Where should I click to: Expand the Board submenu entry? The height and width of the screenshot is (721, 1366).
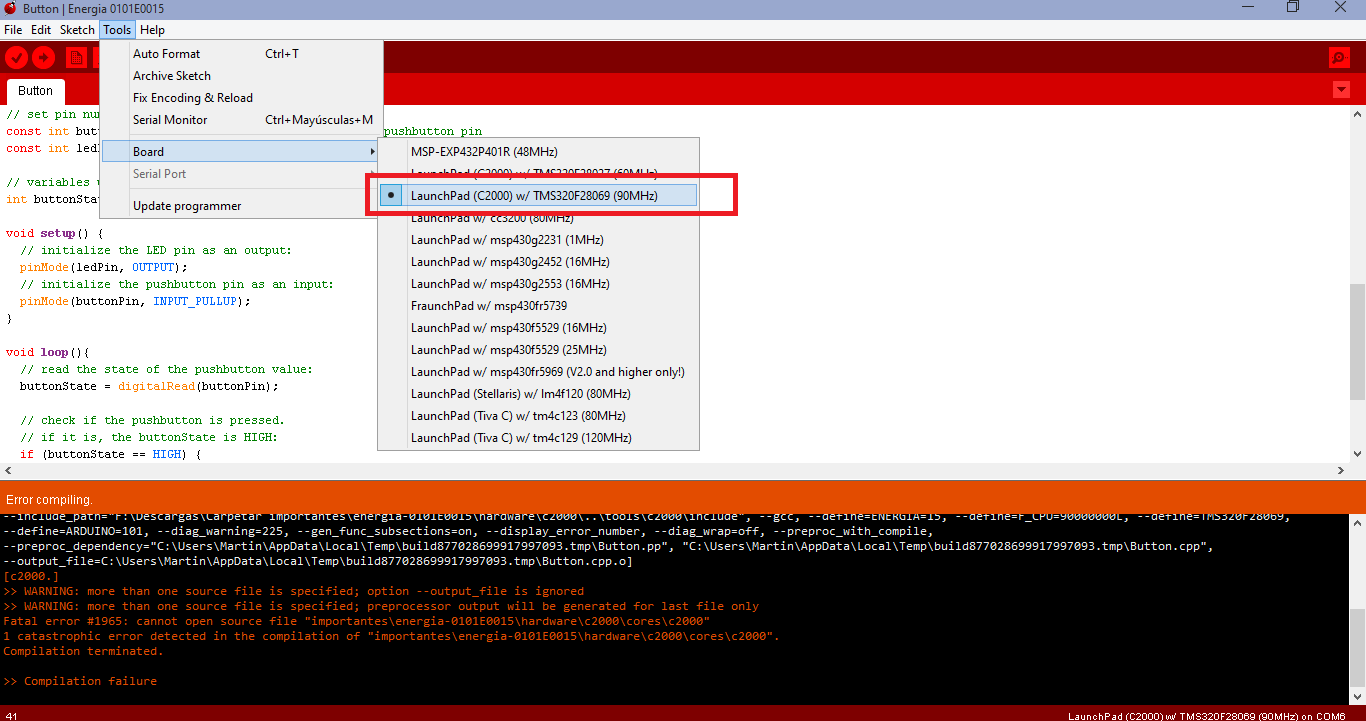tap(241, 152)
